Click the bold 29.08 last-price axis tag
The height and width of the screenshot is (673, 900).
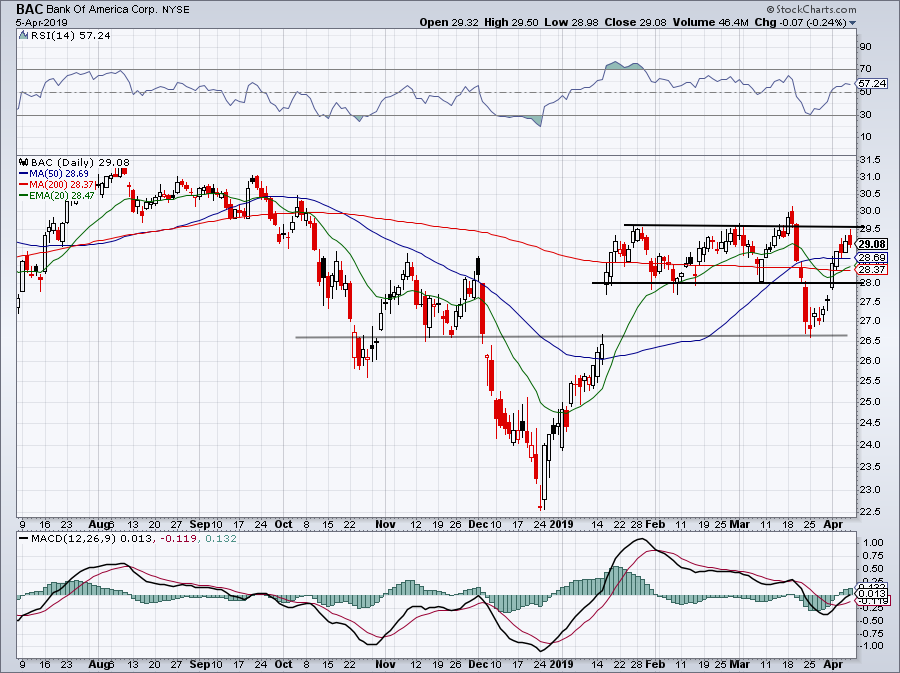[x=872, y=244]
